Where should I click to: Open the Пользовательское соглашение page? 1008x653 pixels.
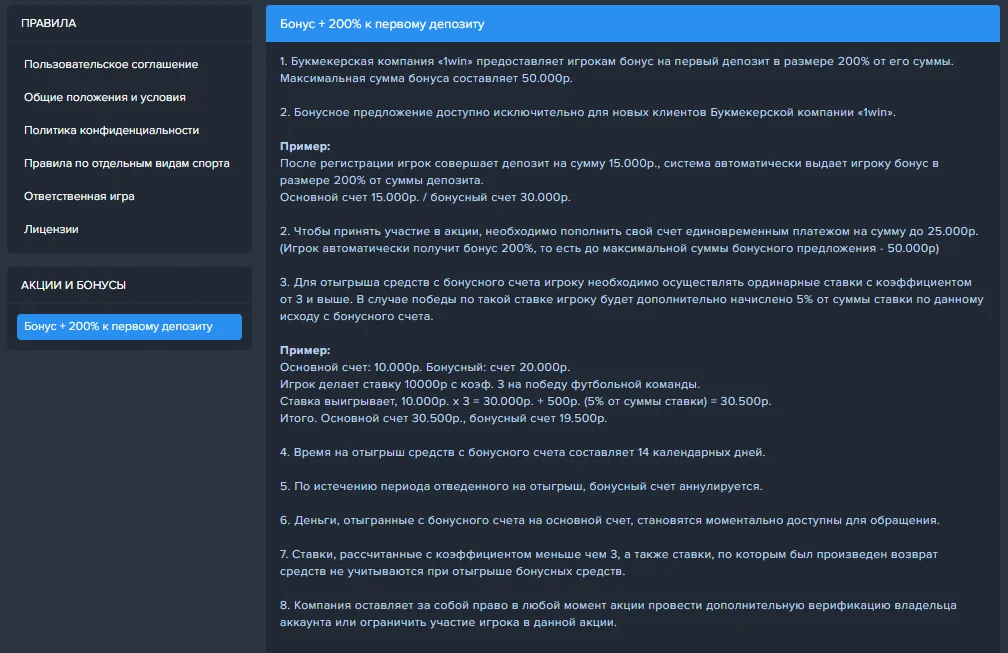coord(111,65)
